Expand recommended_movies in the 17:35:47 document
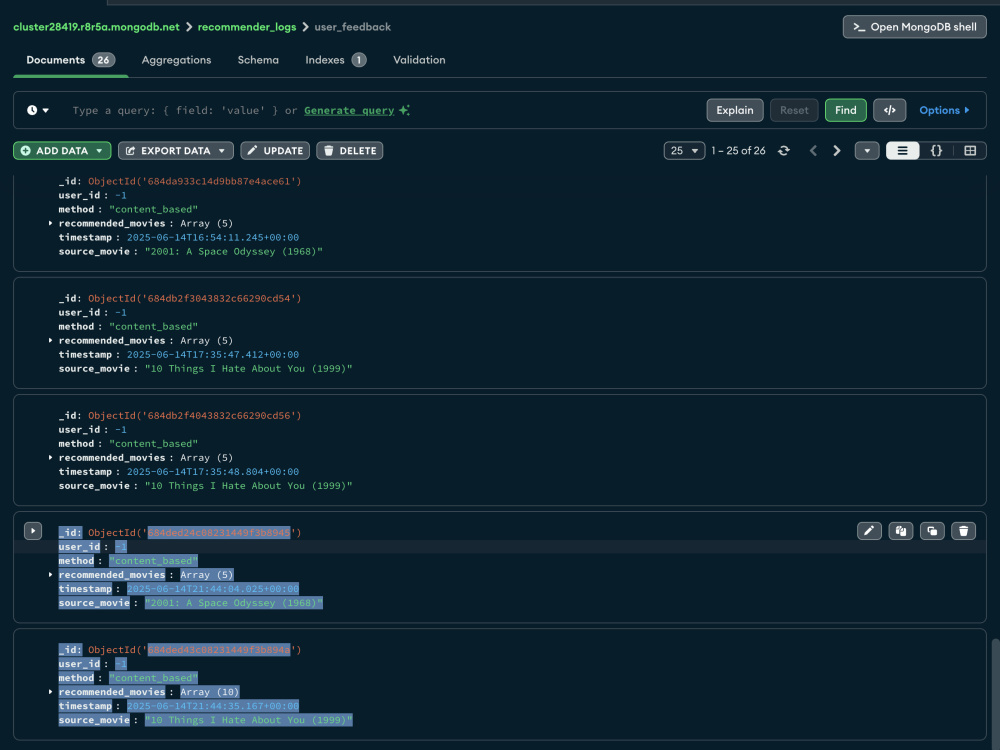Screen dimensions: 1000x750 click(50, 341)
